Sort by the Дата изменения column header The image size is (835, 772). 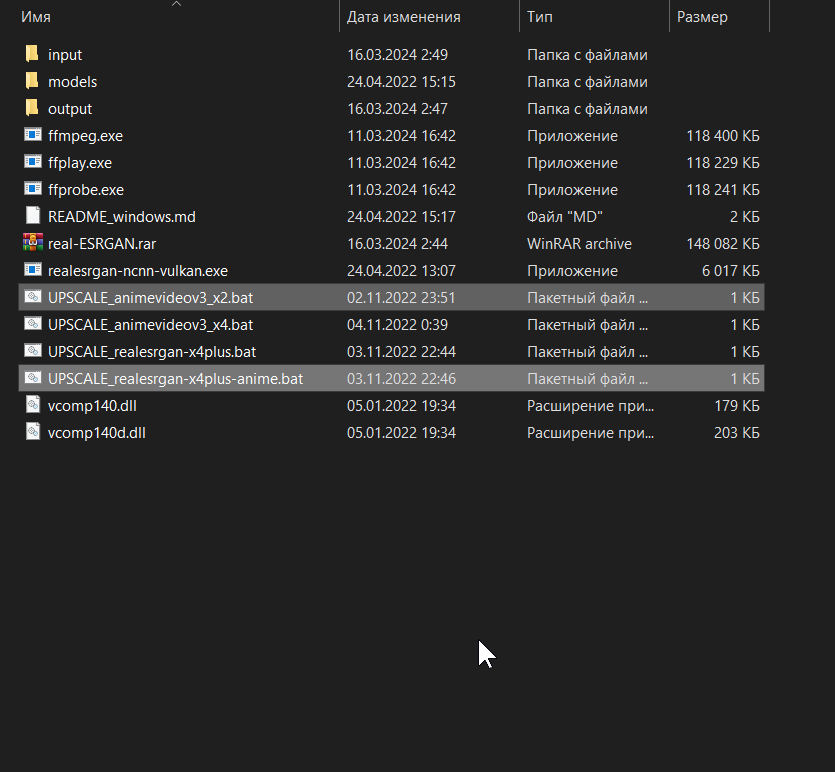(x=404, y=17)
